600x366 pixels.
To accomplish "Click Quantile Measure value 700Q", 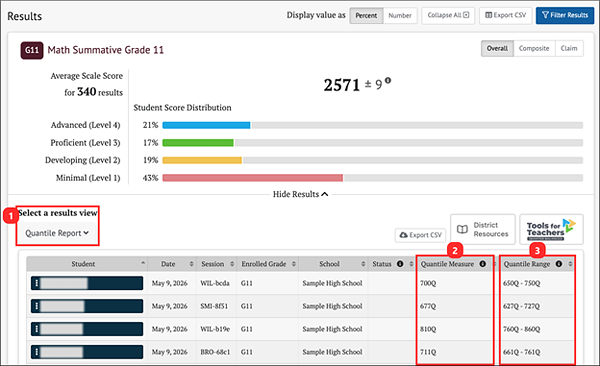I will click(x=428, y=283).
